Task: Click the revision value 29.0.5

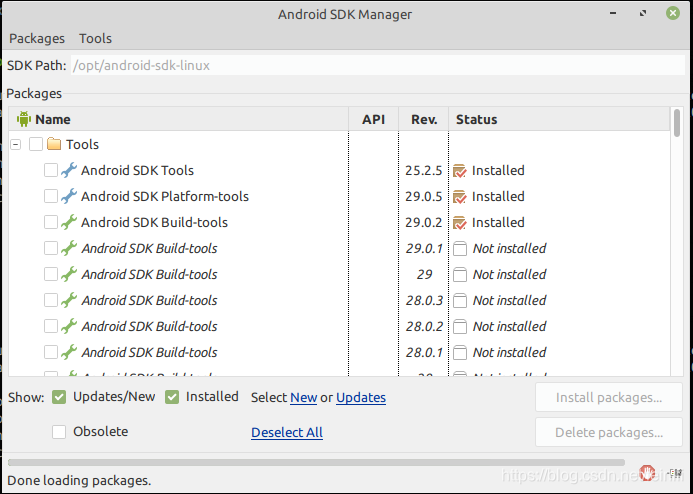Action: click(423, 196)
